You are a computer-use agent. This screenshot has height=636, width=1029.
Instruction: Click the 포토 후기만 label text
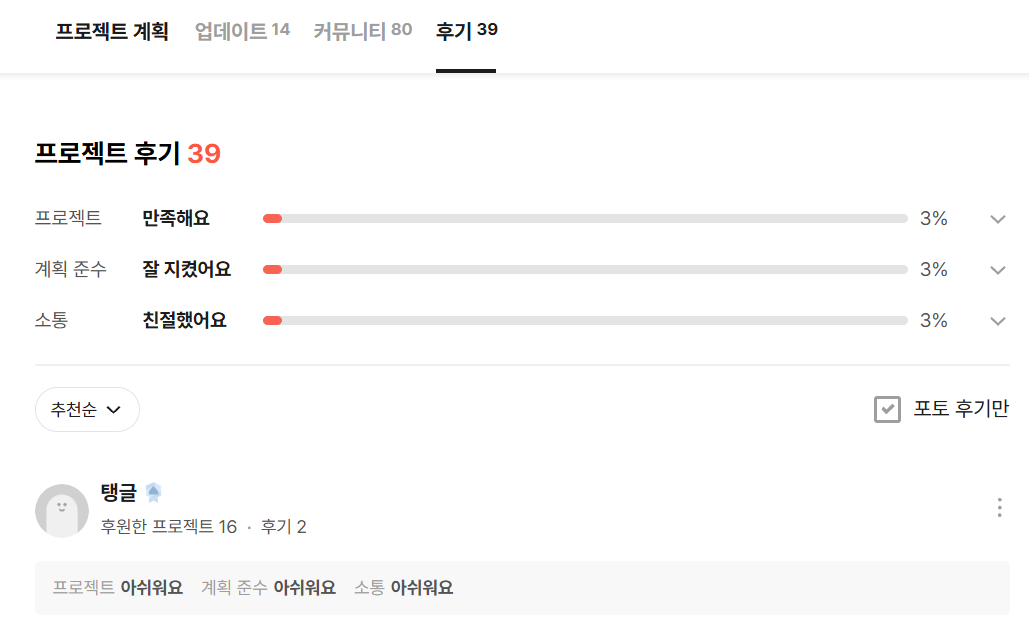[x=960, y=409]
